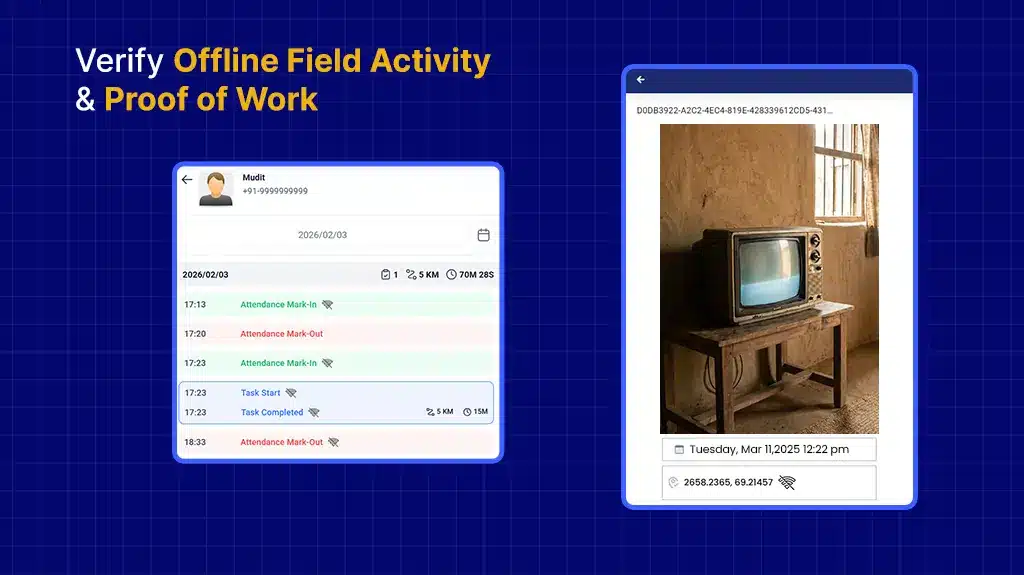Click calendar icon beside Tuesday, Mar 11, 2025
The width and height of the screenshot is (1024, 575).
pyautogui.click(x=679, y=450)
